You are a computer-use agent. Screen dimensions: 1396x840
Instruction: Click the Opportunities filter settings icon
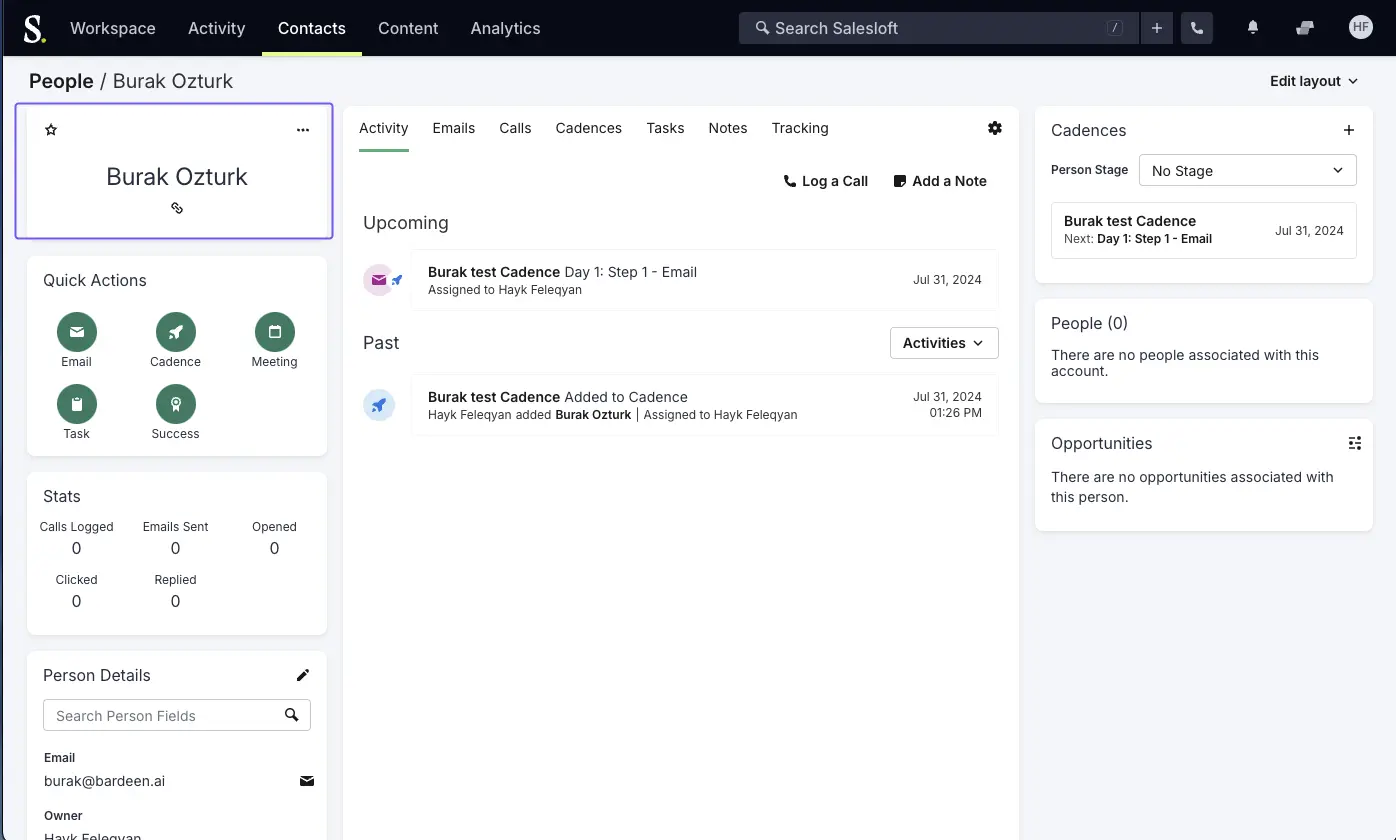point(1355,443)
